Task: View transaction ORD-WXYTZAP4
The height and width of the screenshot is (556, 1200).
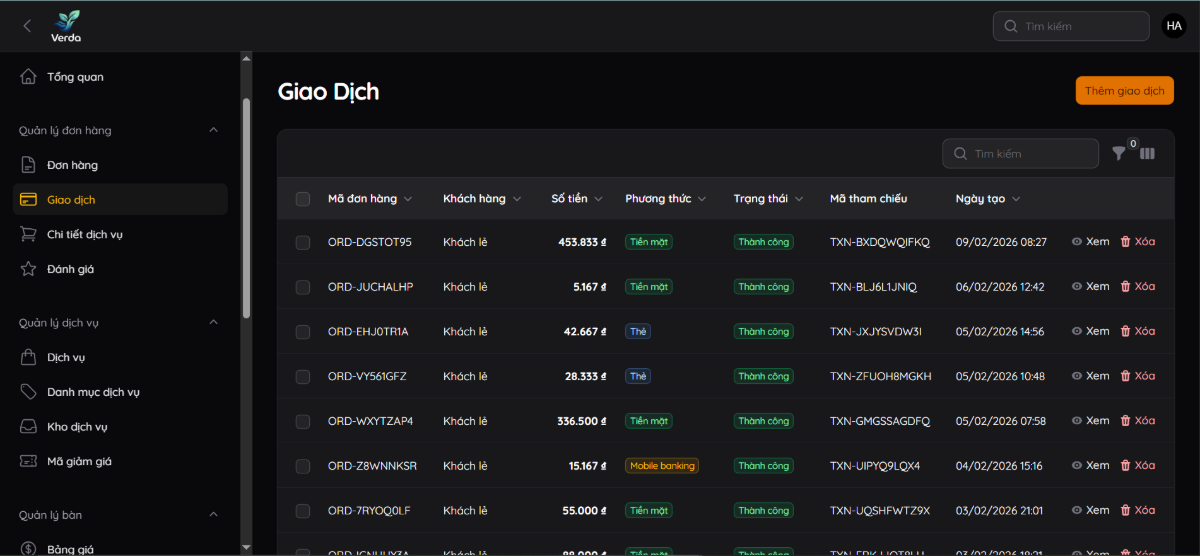Action: [x=1090, y=421]
